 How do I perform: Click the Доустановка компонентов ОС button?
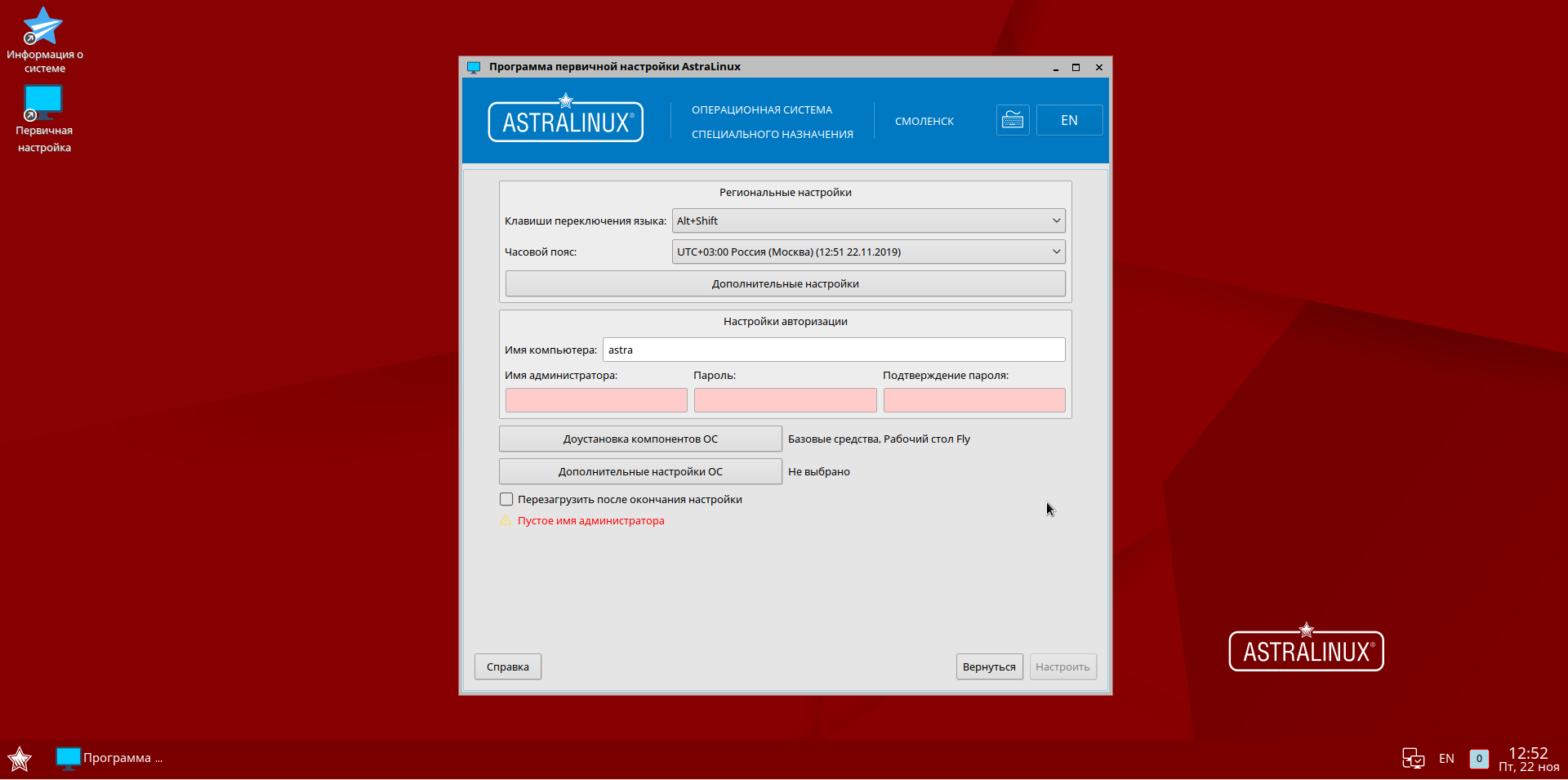coord(640,439)
